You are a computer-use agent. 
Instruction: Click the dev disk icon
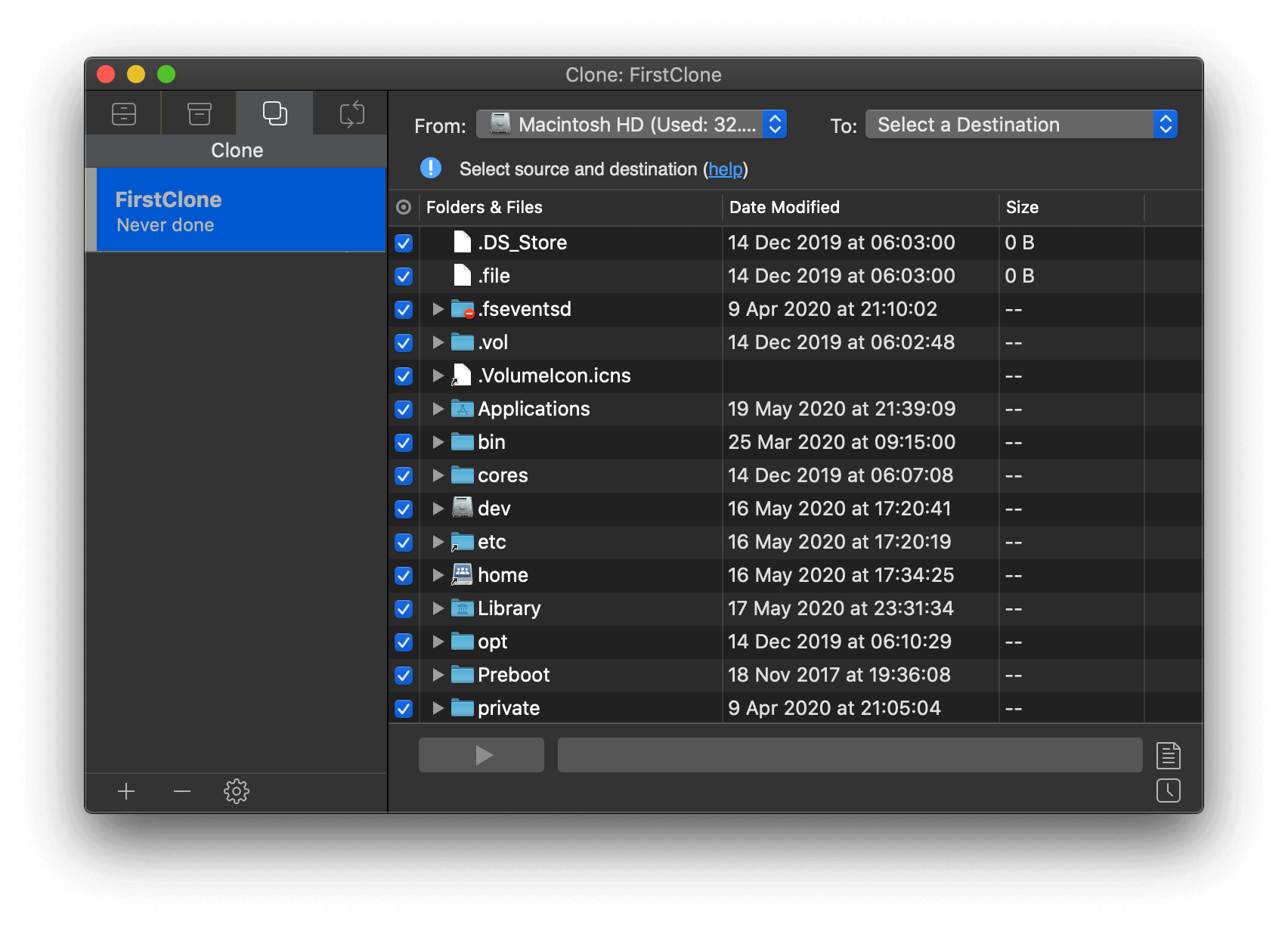coord(463,508)
